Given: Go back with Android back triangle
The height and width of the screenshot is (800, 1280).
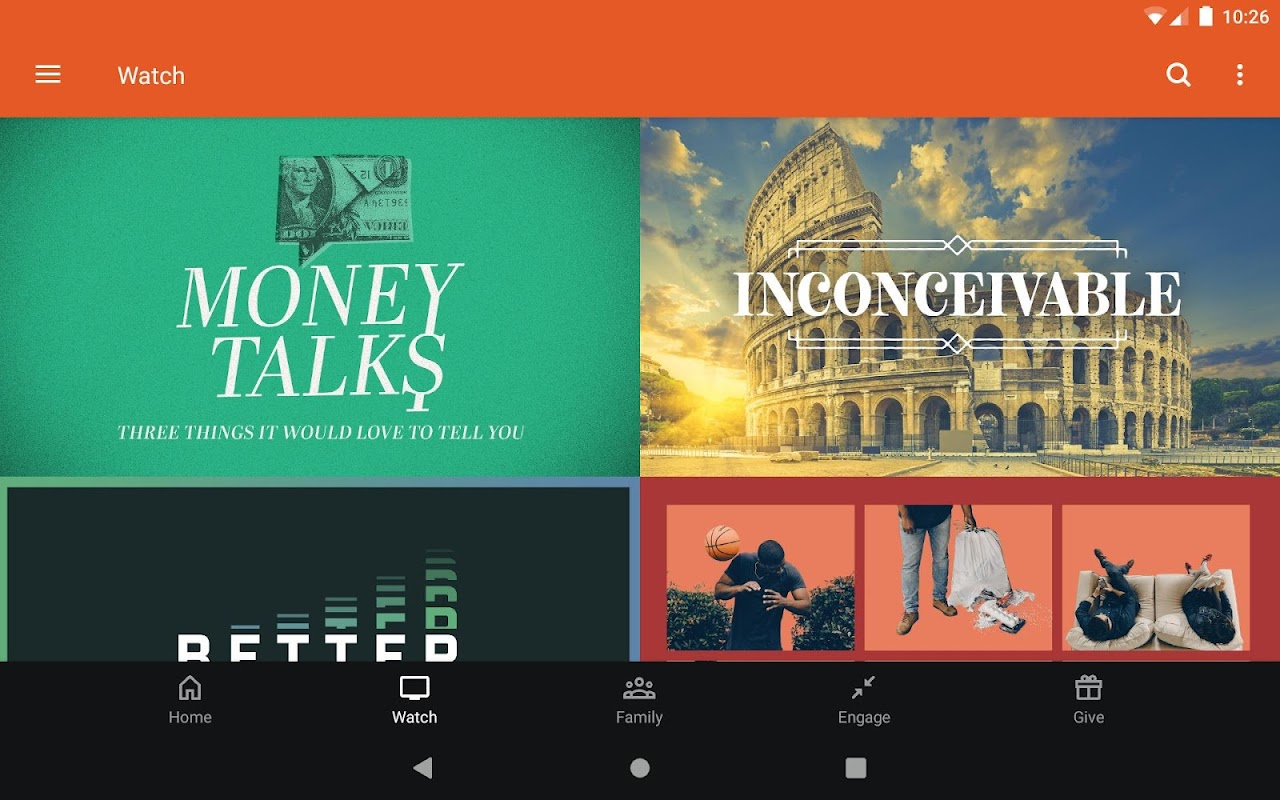Looking at the screenshot, I should click(423, 768).
